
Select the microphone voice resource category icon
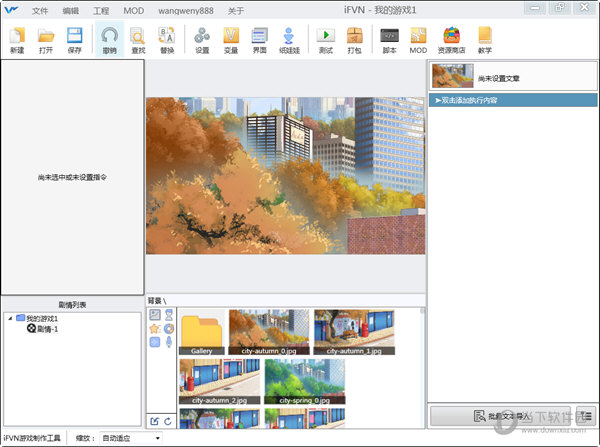tap(169, 342)
